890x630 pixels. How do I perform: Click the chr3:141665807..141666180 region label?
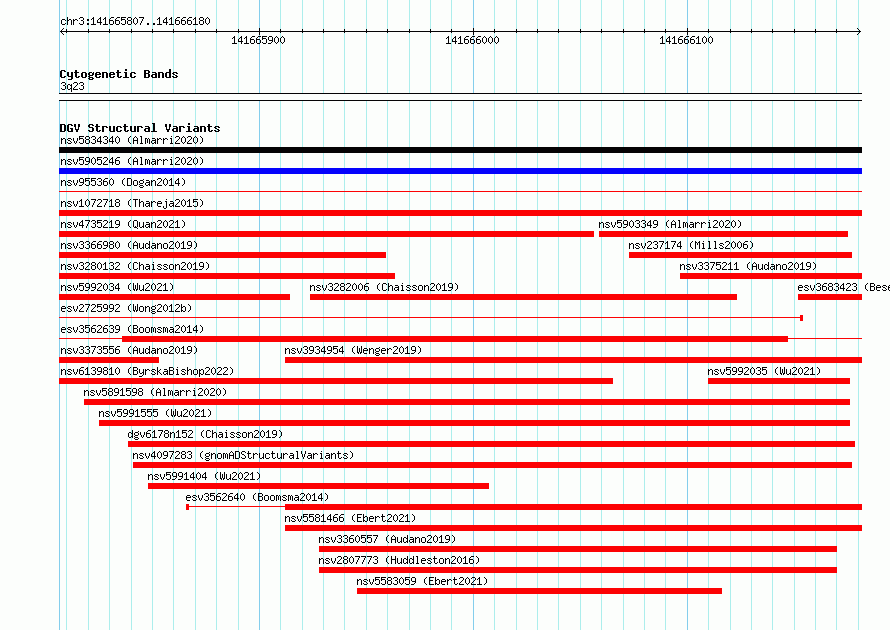(x=135, y=21)
